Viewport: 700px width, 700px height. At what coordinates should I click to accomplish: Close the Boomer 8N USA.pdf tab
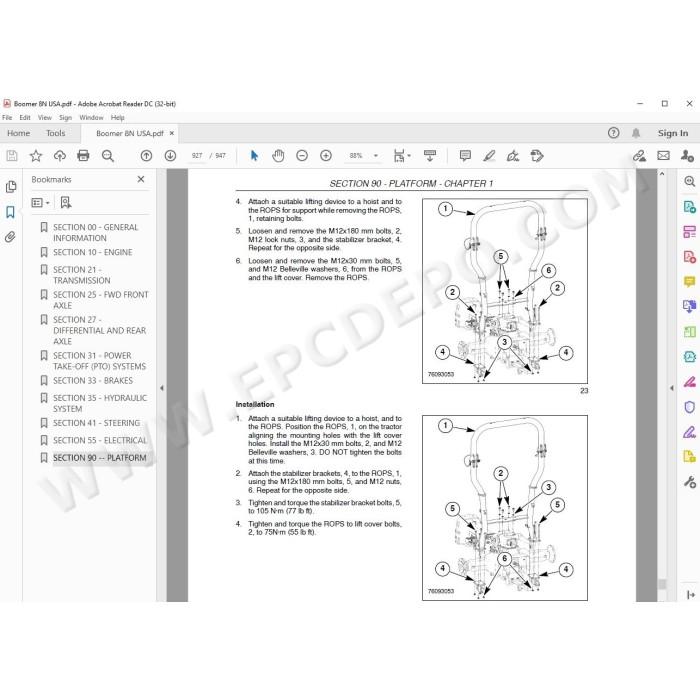click(171, 133)
